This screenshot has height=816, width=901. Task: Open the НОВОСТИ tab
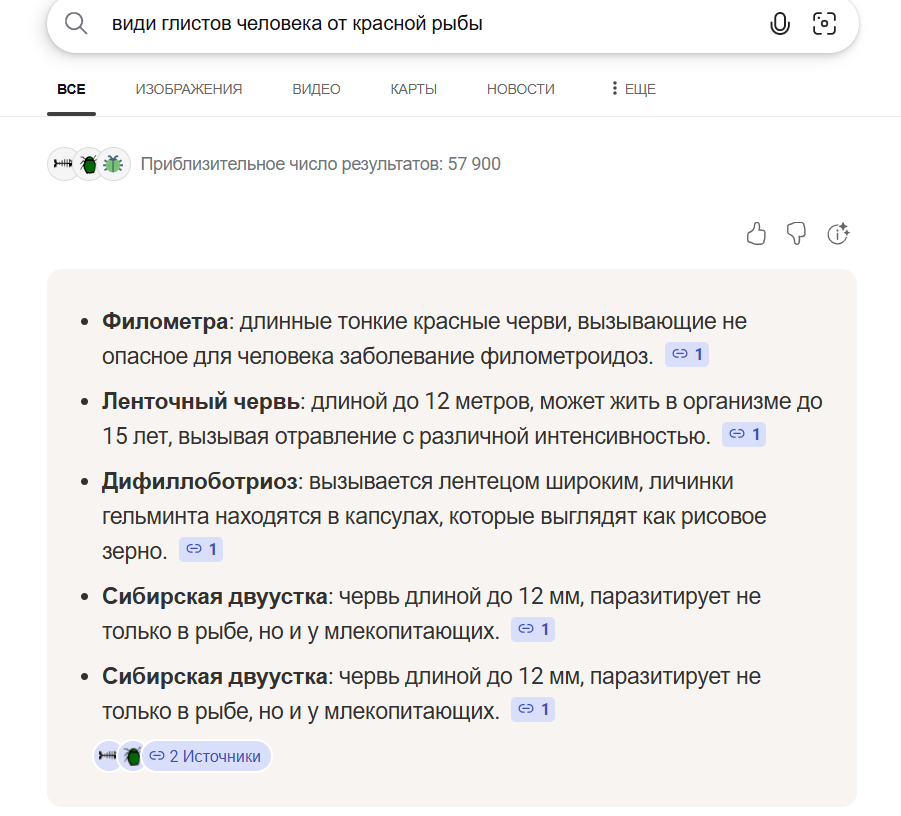pos(520,89)
